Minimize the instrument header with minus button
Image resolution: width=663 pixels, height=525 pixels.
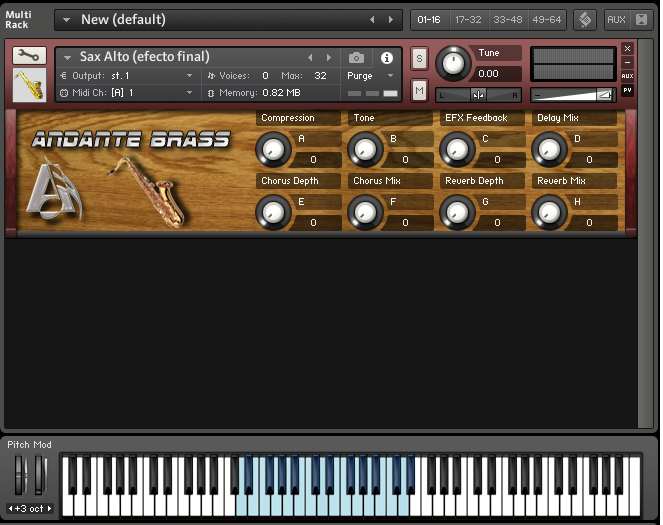[627, 62]
